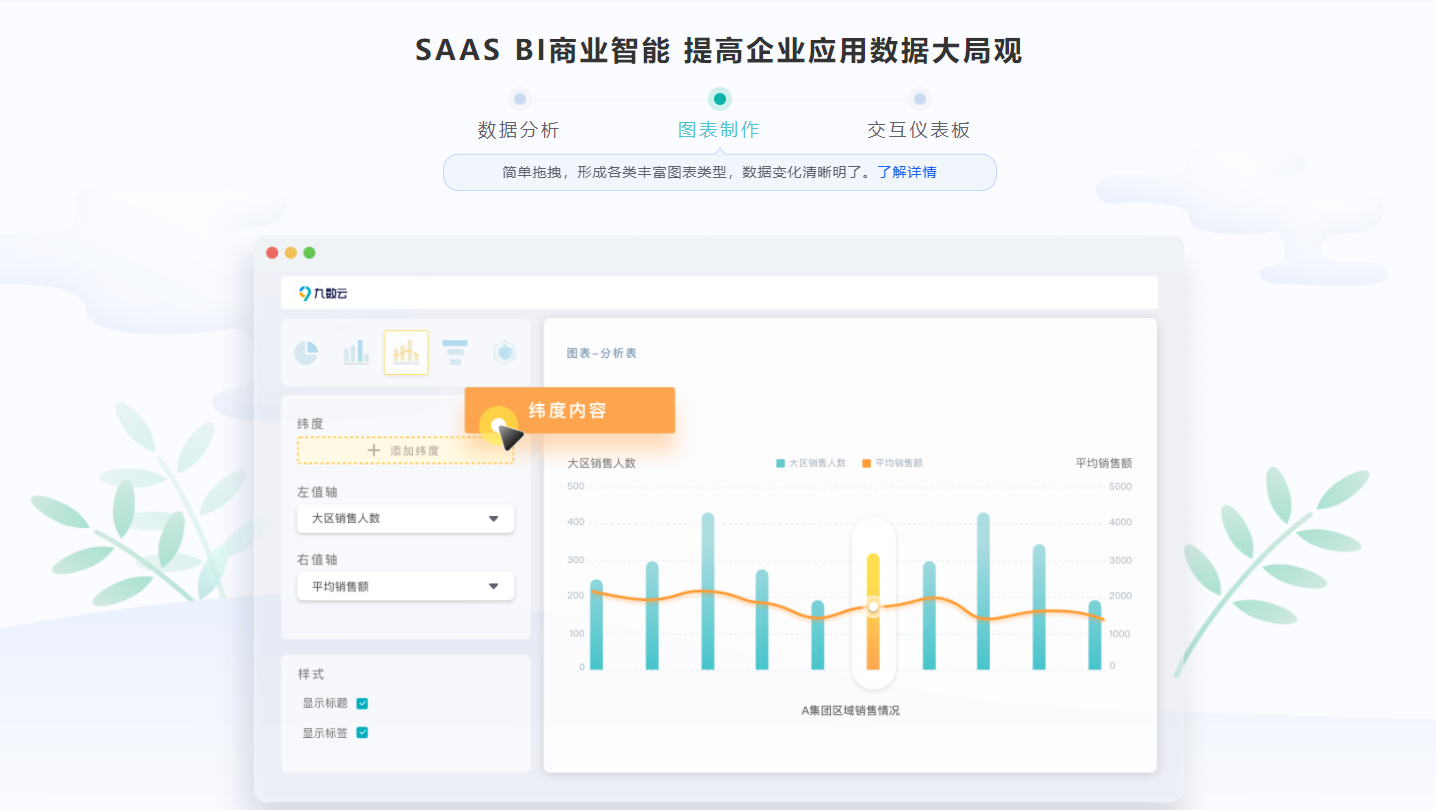This screenshot has width=1436, height=810.
Task: Open the 大区销售人数 left axis dropdown
Action: coord(493,518)
